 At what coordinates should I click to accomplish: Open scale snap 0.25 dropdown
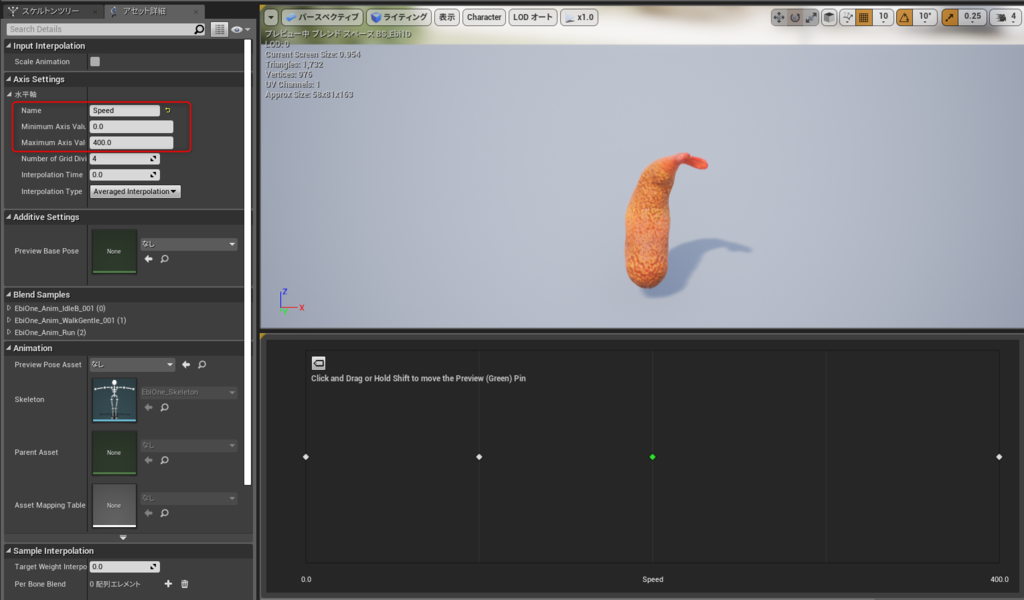pos(972,17)
